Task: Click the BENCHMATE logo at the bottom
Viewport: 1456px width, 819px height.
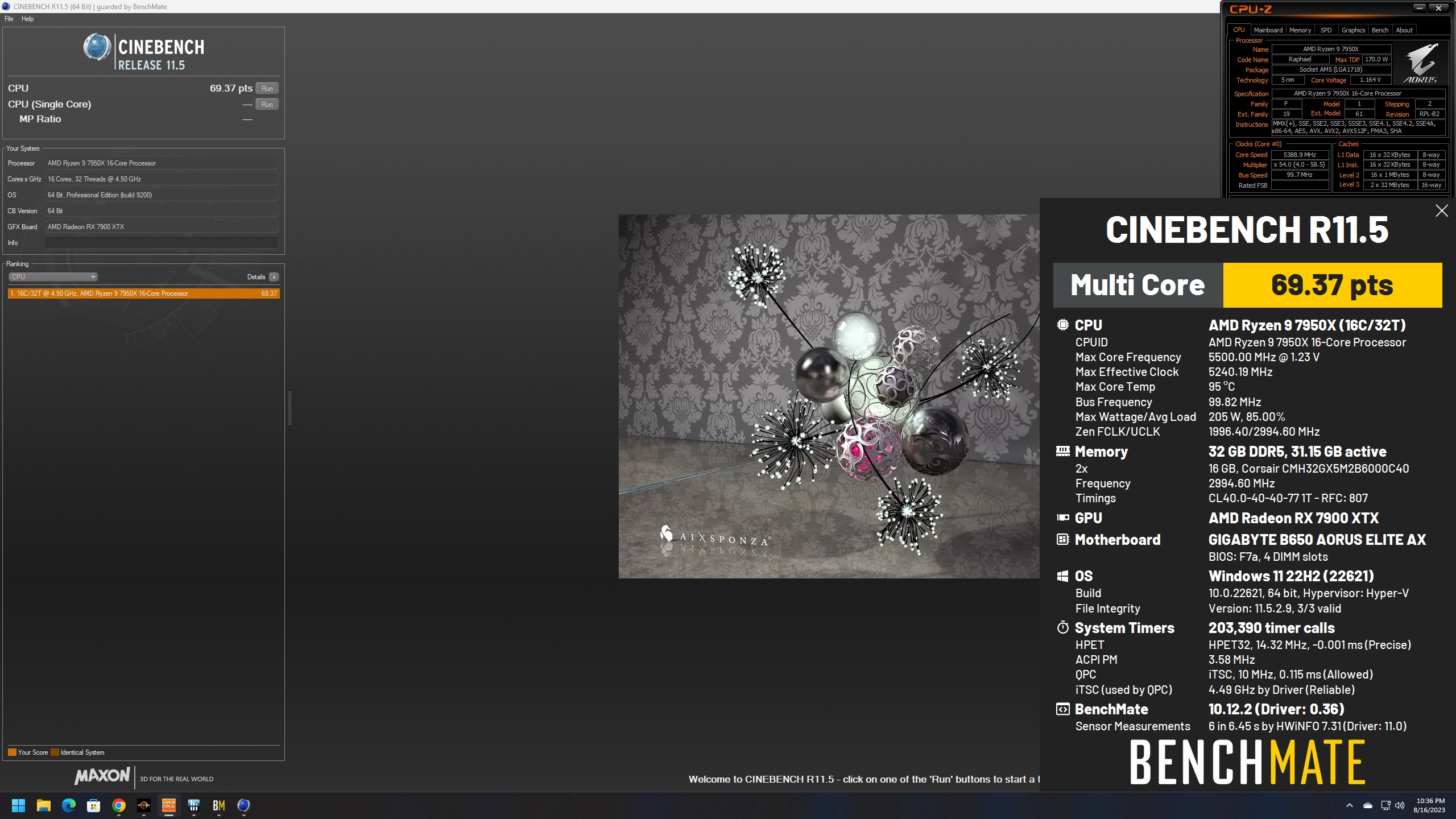Action: pos(1247,762)
